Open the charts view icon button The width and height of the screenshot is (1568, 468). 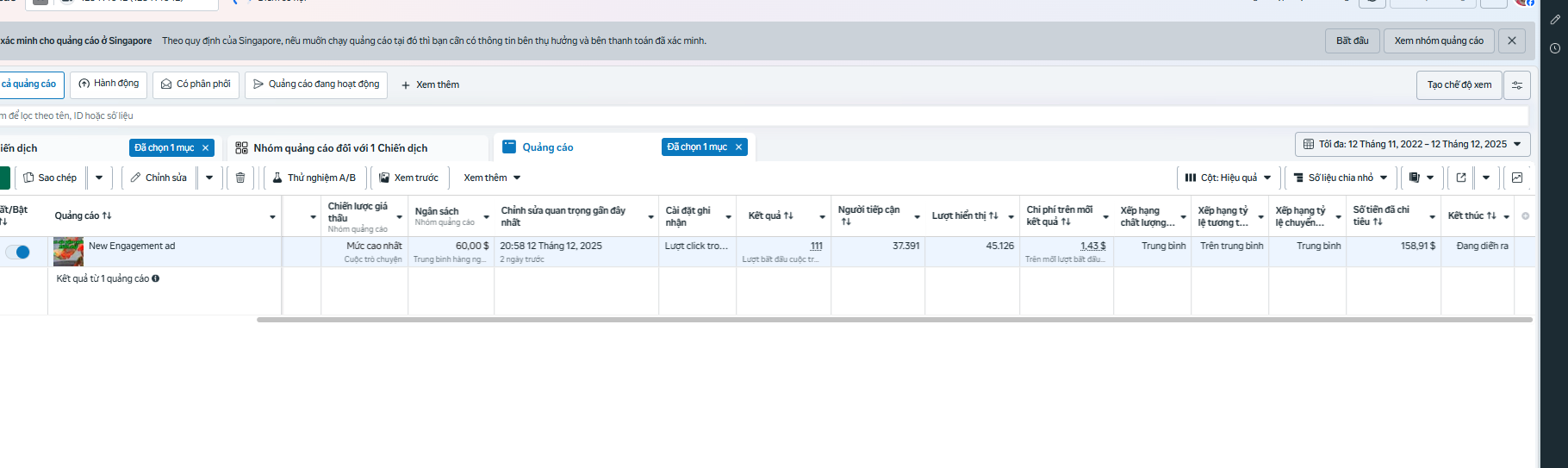(x=1517, y=178)
